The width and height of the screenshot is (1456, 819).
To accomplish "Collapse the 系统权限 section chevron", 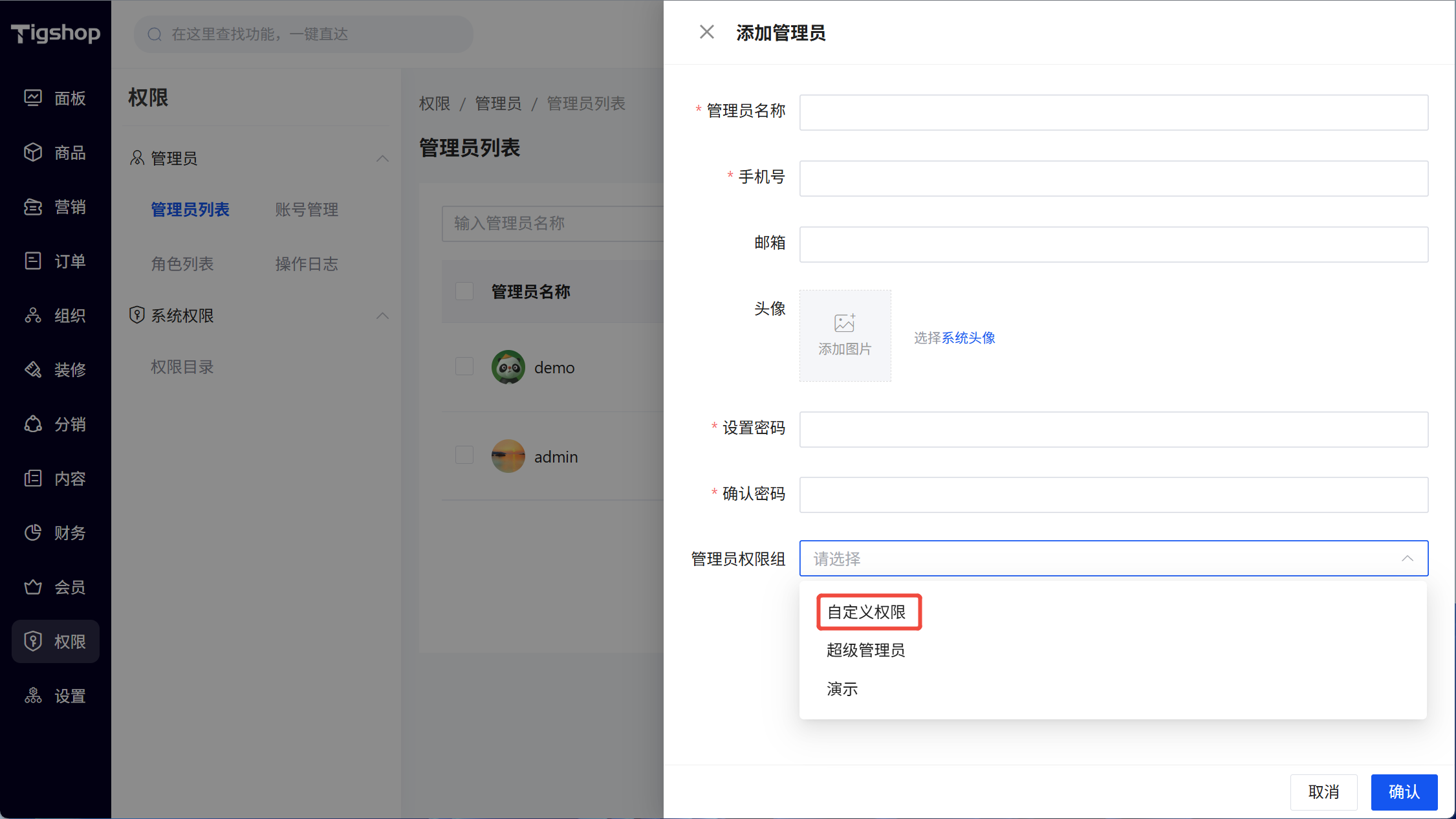I will pos(382,316).
